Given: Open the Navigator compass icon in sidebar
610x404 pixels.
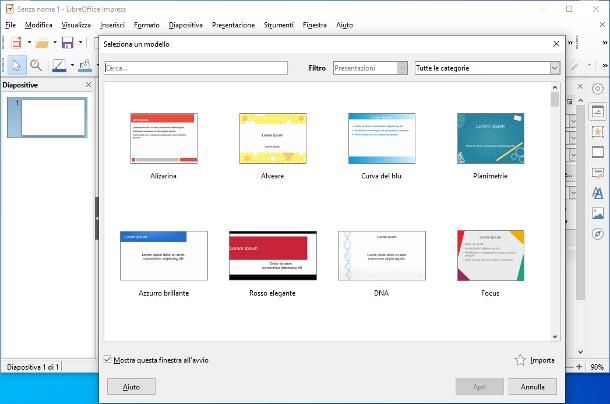Looking at the screenshot, I should pyautogui.click(x=598, y=234).
